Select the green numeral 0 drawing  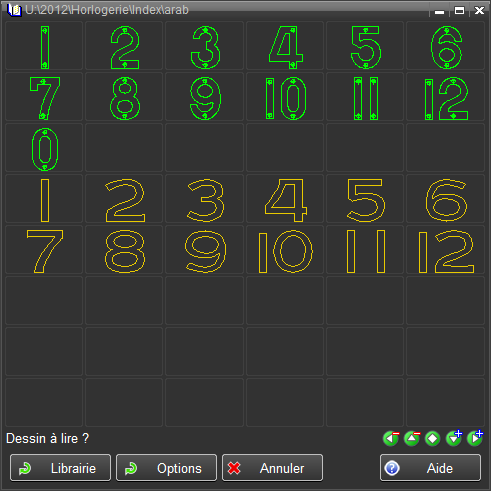click(x=44, y=148)
